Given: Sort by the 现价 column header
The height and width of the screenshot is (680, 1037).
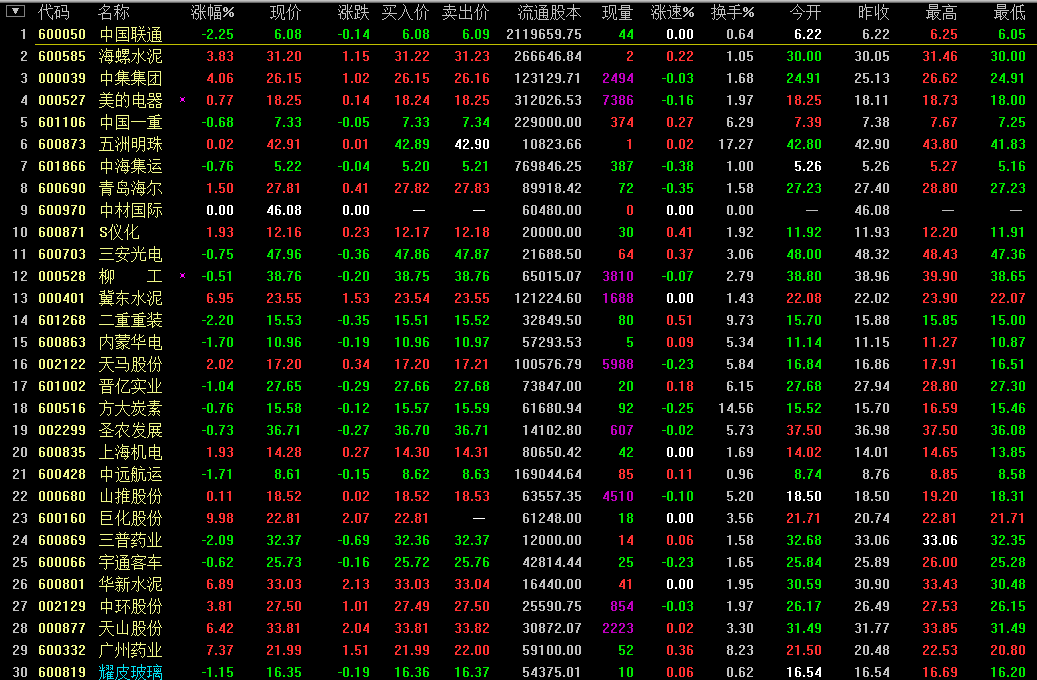Looking at the screenshot, I should click(286, 12).
